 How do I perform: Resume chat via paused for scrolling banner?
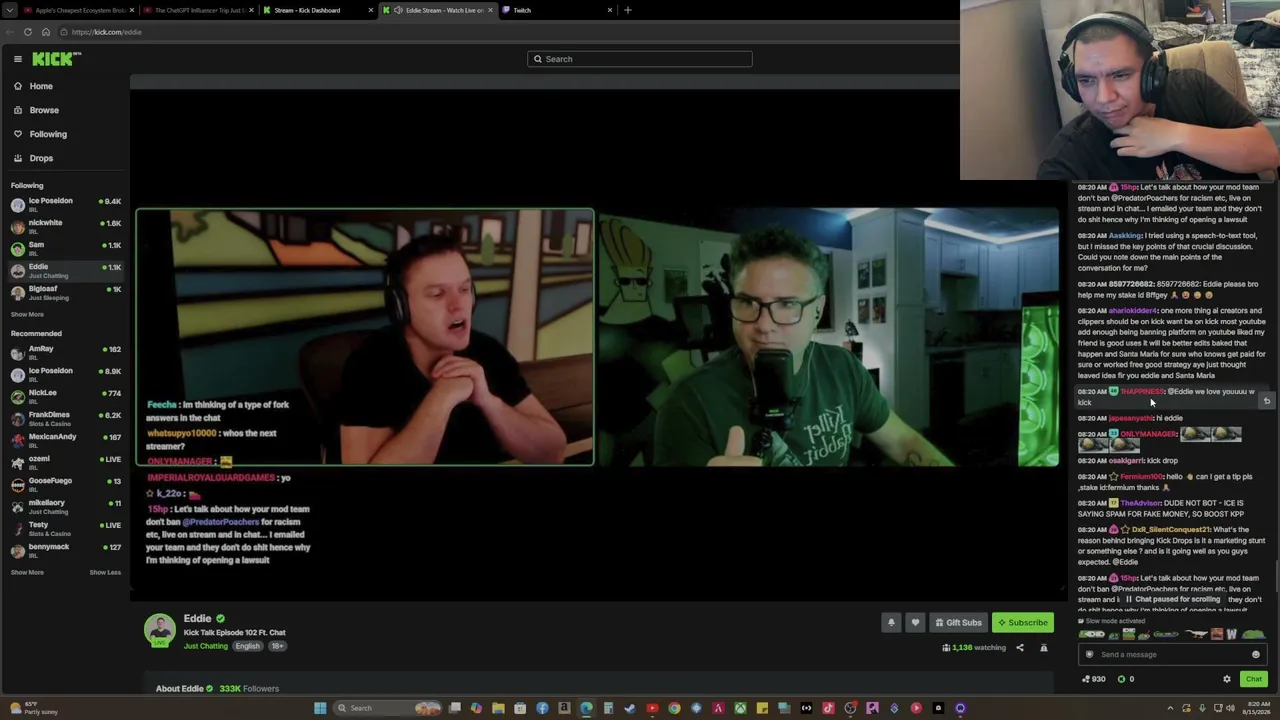(1172, 599)
